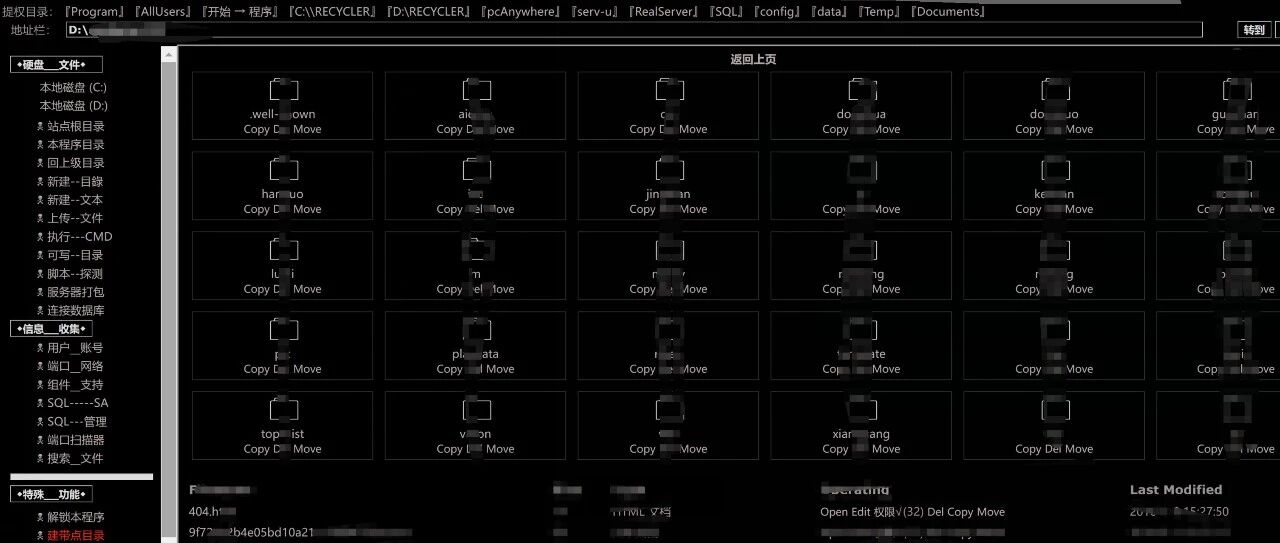Screen dimensions: 1280x543
Task: Select SQL-----SA in the sidebar
Action: pyautogui.click(x=78, y=403)
